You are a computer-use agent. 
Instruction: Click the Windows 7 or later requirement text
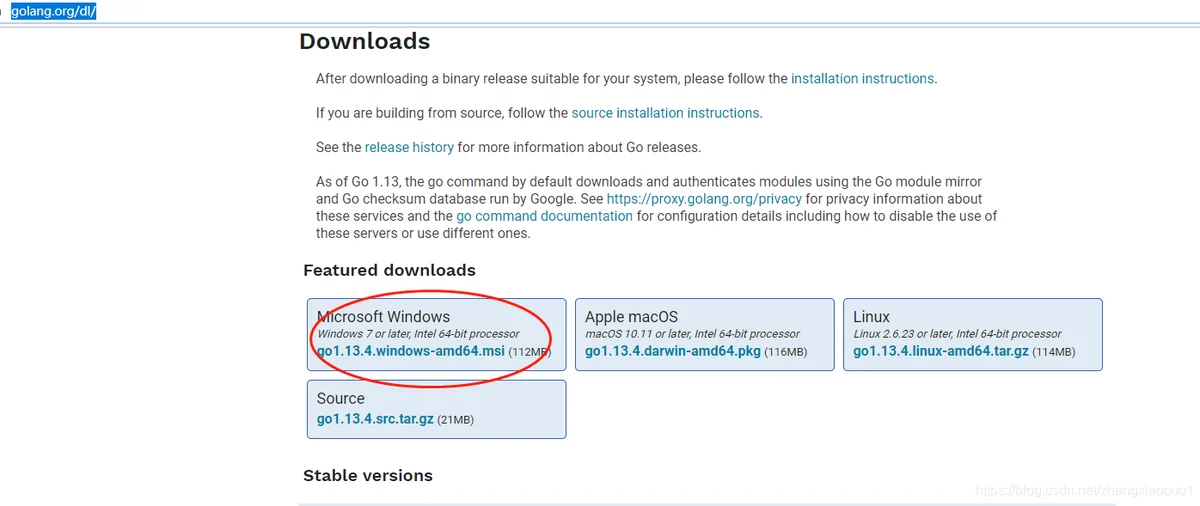(x=418, y=334)
